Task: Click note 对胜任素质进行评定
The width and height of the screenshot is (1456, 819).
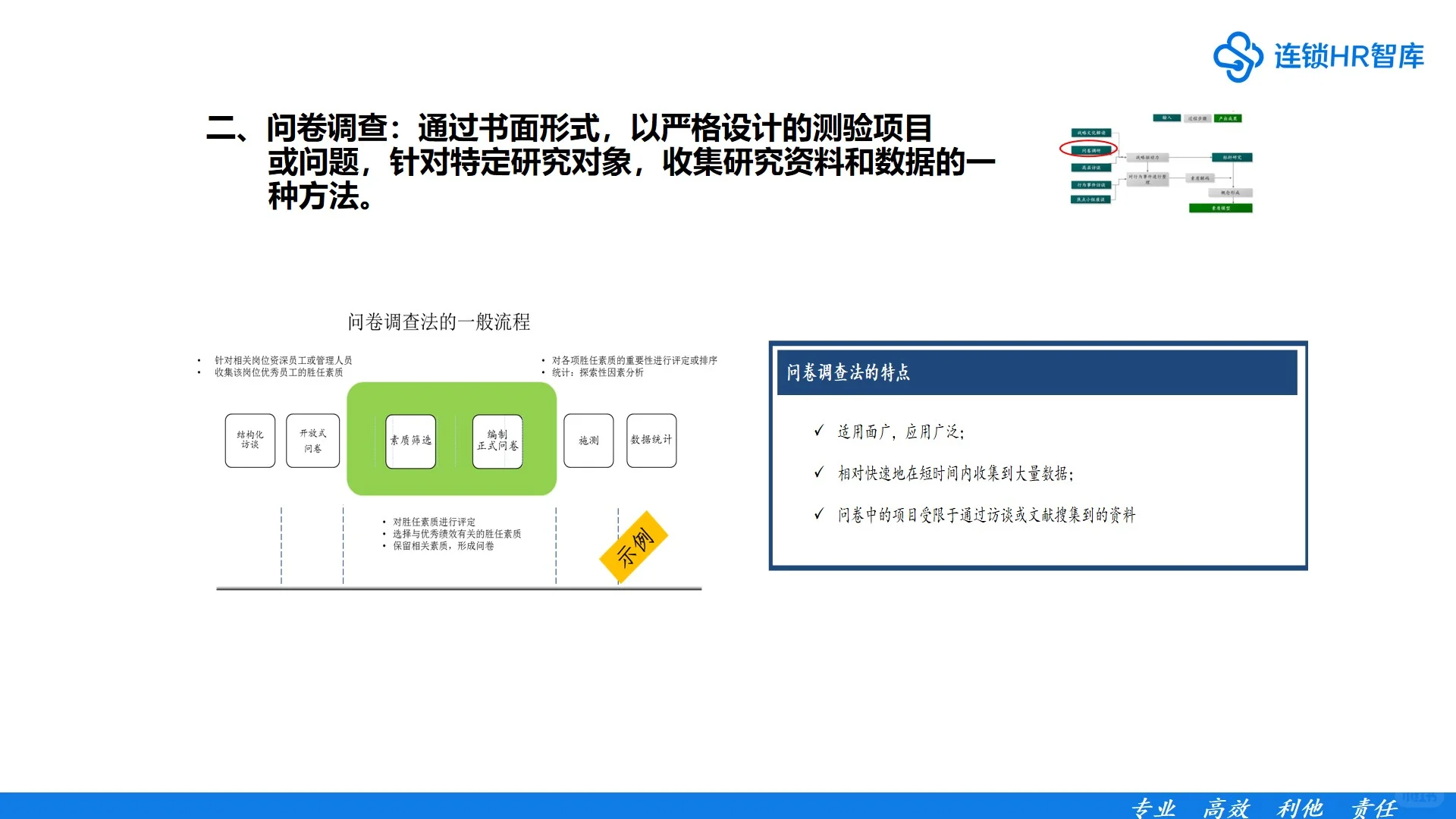Action: 434,522
